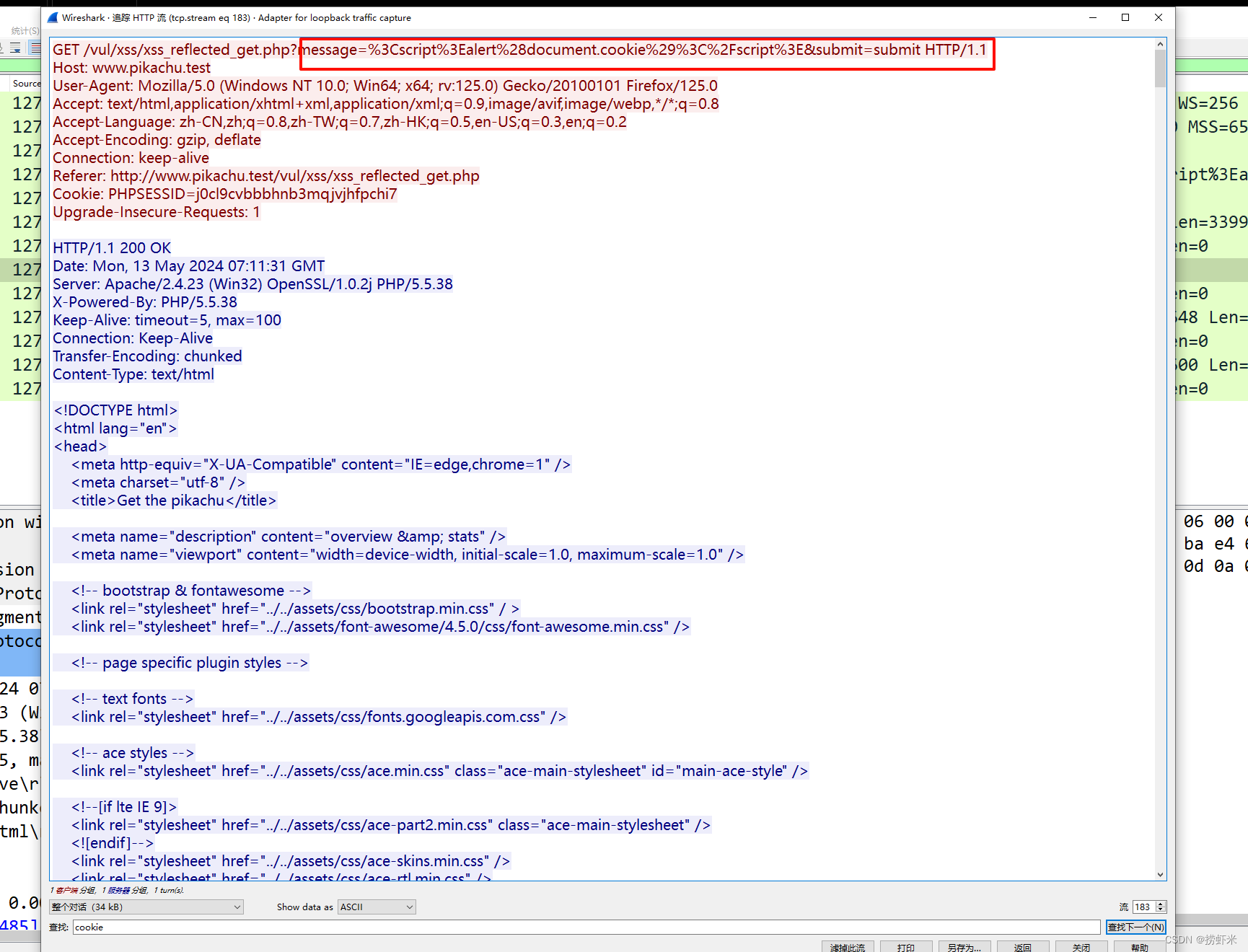Click the Find Next (N) button

[x=1136, y=927]
